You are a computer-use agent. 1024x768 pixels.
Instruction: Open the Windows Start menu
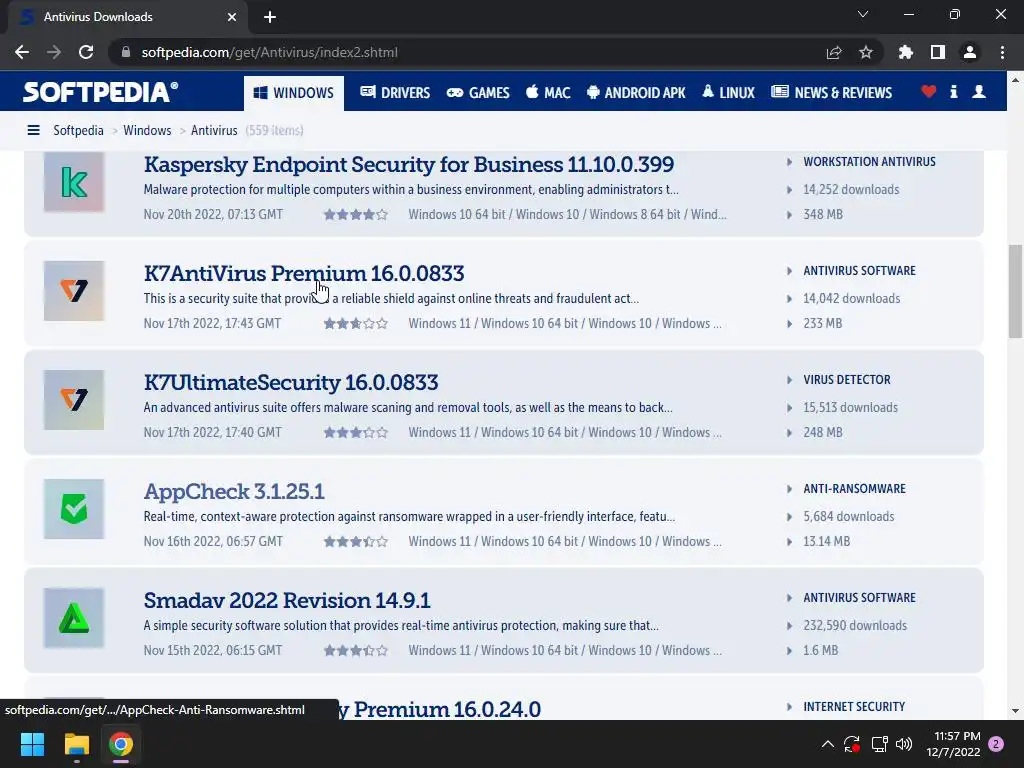click(32, 744)
